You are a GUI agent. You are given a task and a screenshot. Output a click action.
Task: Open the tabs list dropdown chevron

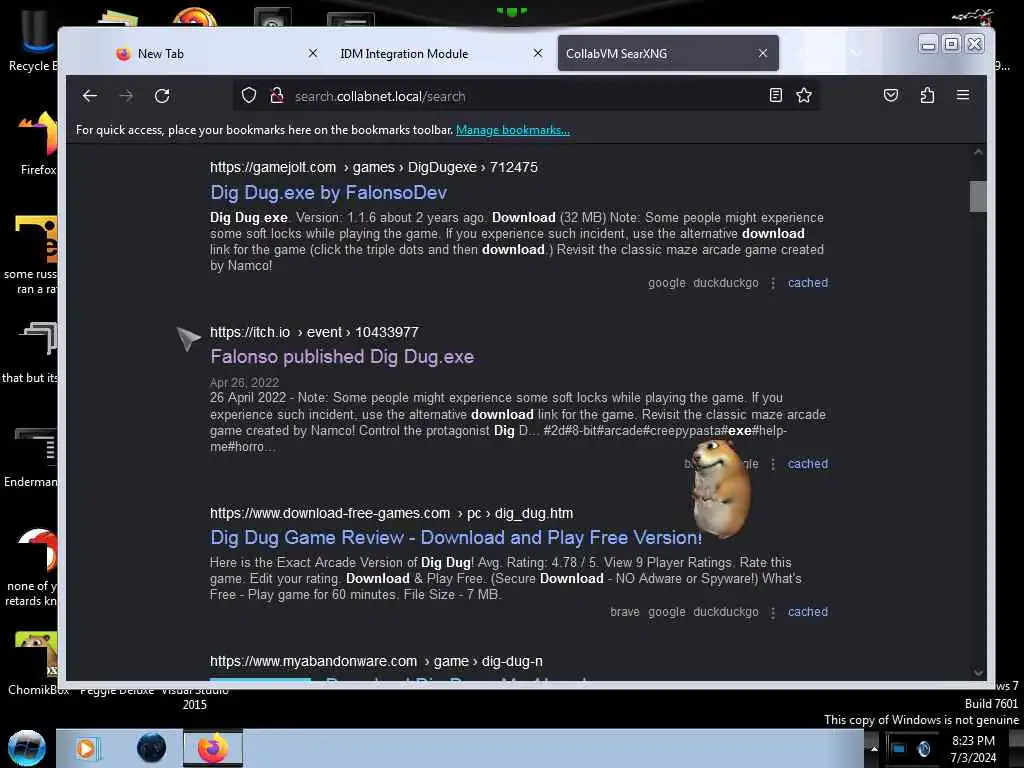click(x=856, y=53)
